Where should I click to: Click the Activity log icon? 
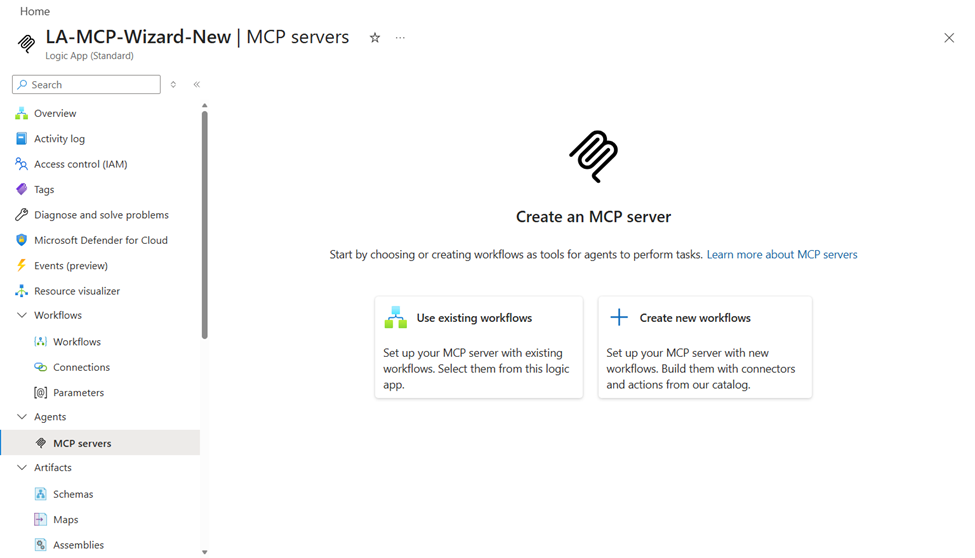pyautogui.click(x=22, y=139)
